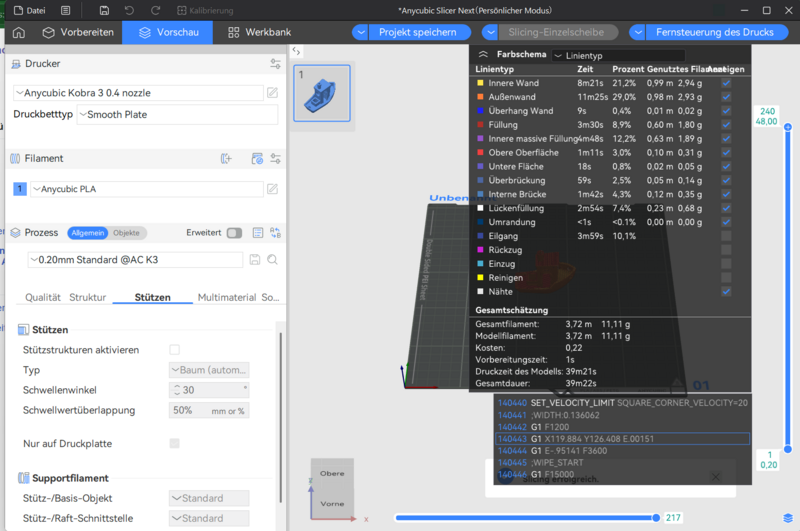This screenshot has height=531, width=800.
Task: Click the add filament icon
Action: coord(226,159)
